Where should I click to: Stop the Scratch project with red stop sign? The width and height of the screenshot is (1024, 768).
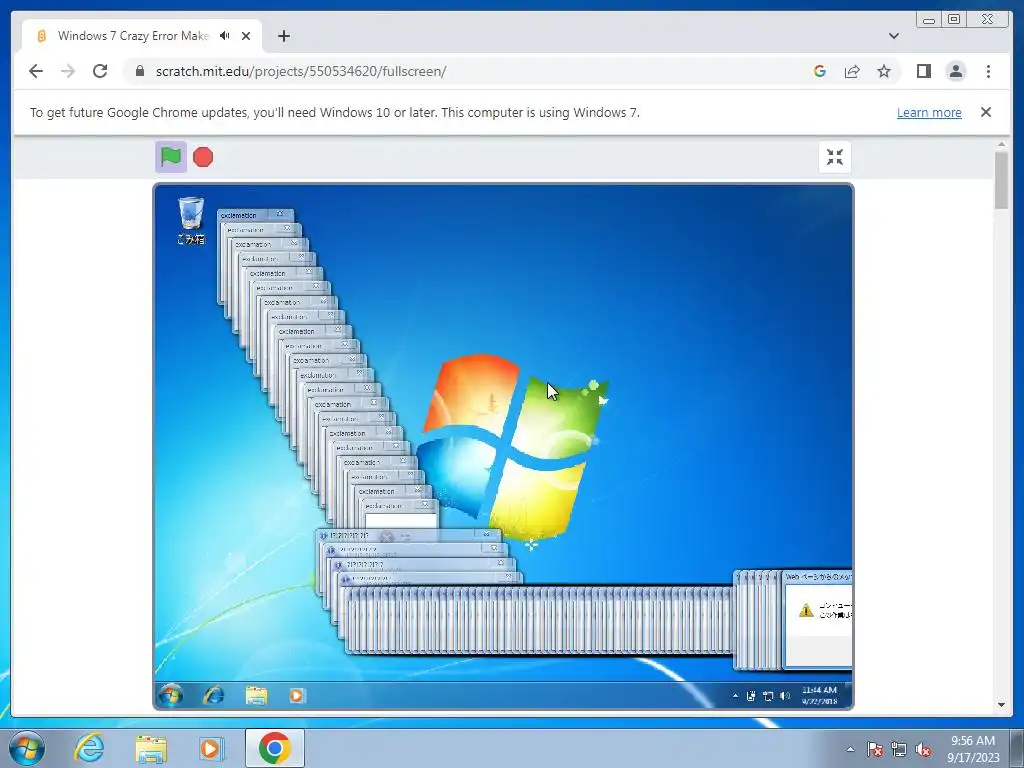[203, 157]
